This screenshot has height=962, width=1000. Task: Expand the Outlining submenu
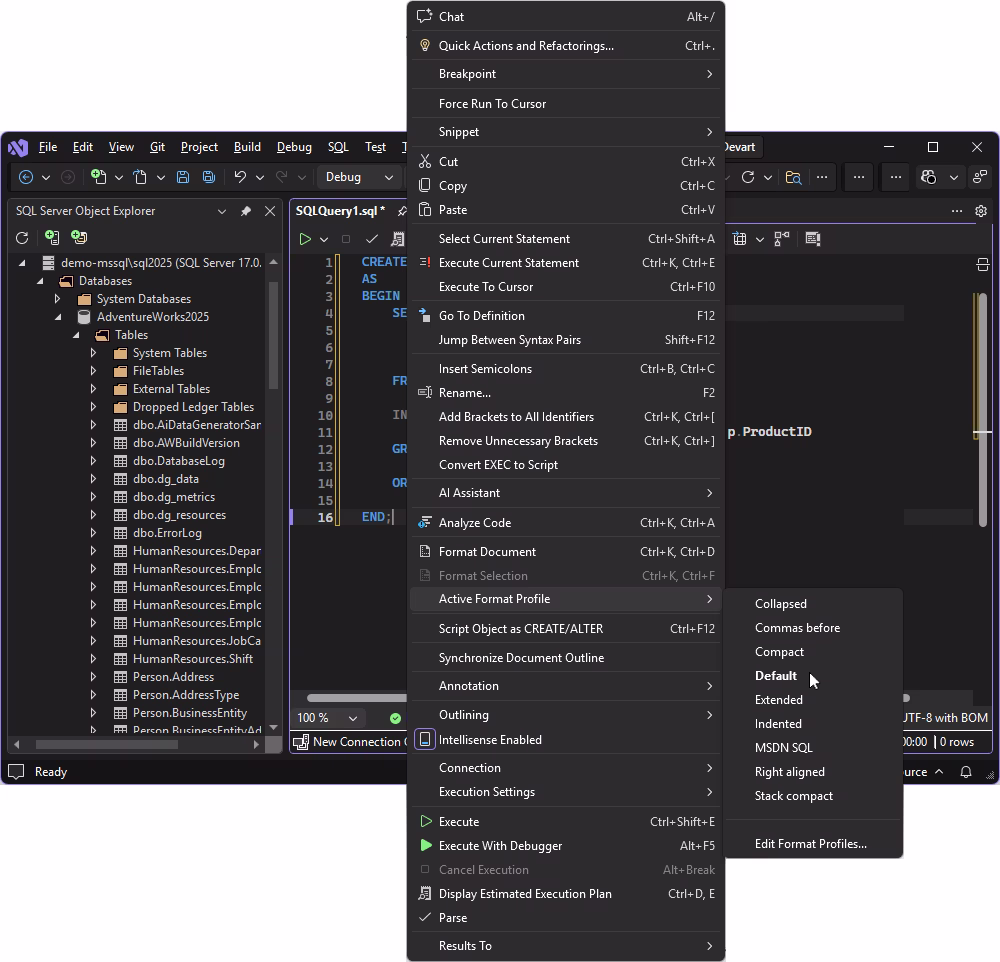click(x=566, y=715)
